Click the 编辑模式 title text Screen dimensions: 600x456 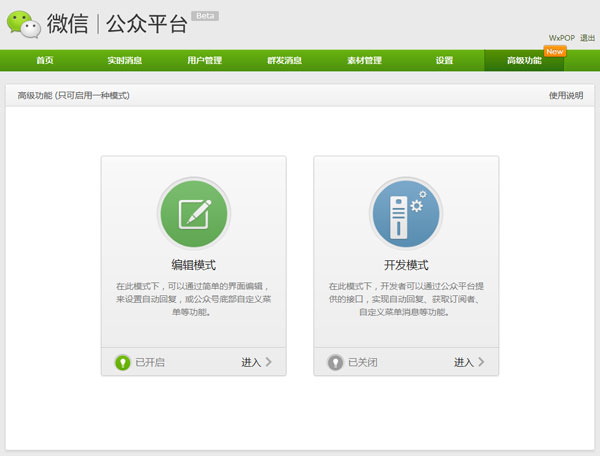point(194,265)
